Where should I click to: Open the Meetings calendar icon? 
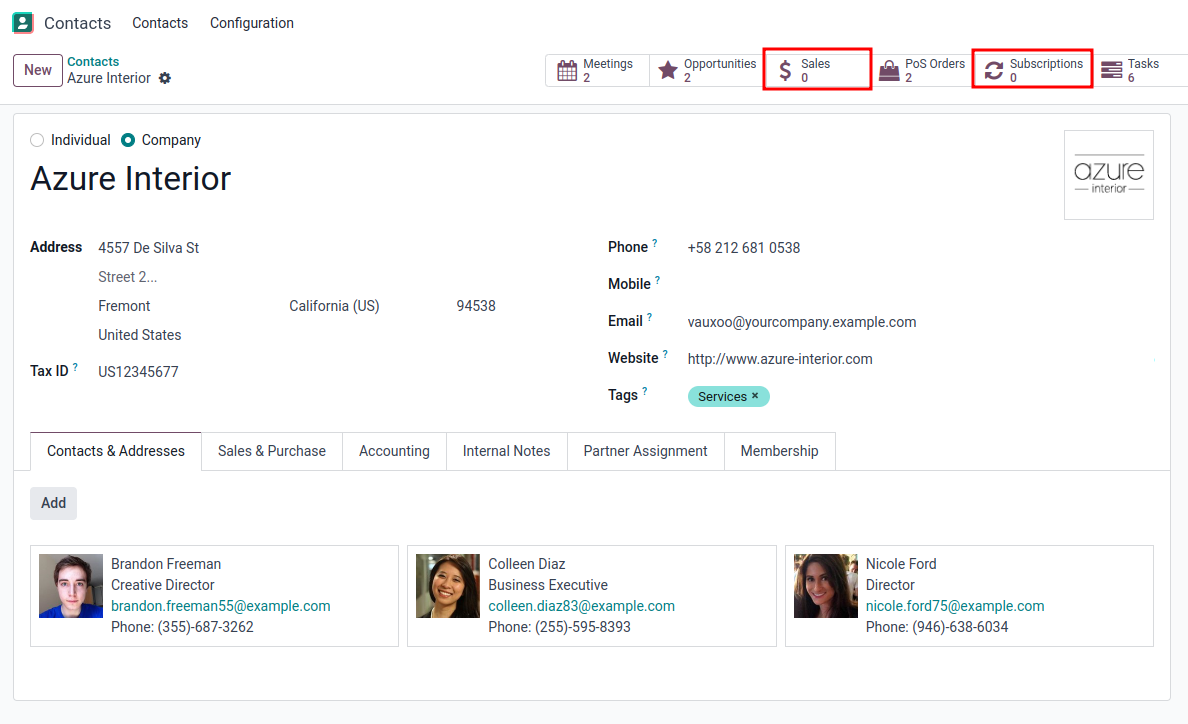(567, 70)
